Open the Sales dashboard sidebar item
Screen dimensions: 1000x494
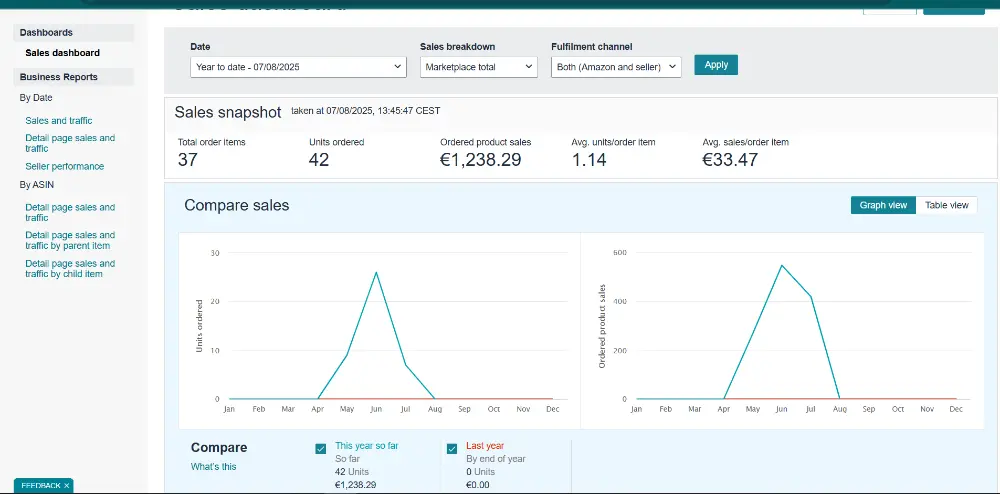pyautogui.click(x=62, y=53)
